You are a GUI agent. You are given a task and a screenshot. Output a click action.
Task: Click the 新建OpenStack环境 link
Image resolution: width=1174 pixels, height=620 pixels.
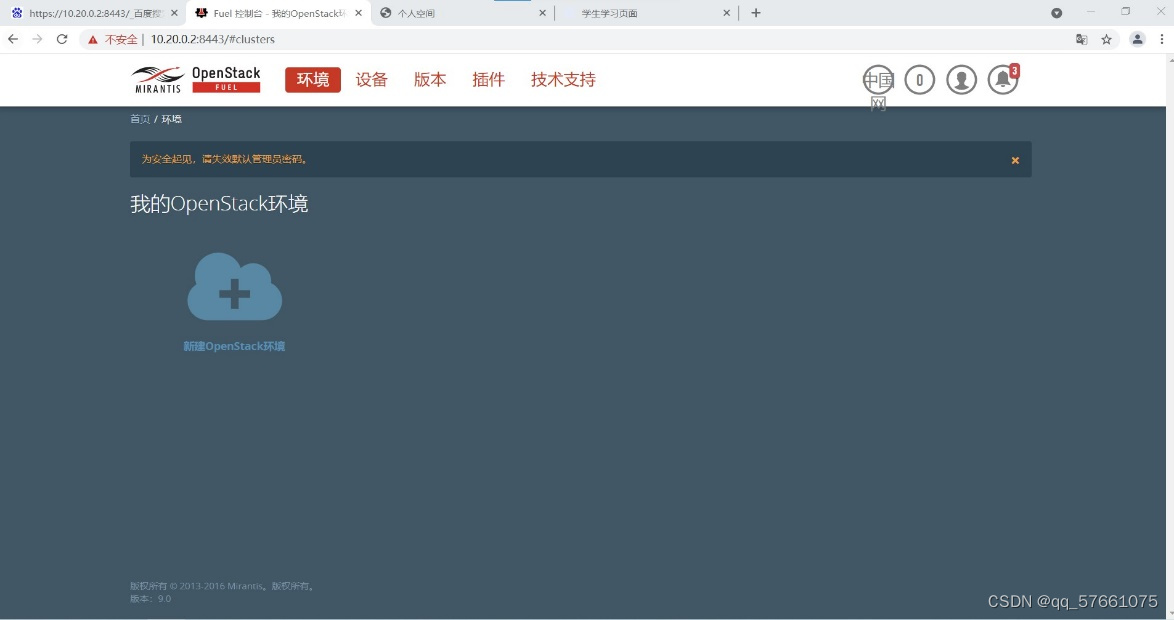point(234,345)
